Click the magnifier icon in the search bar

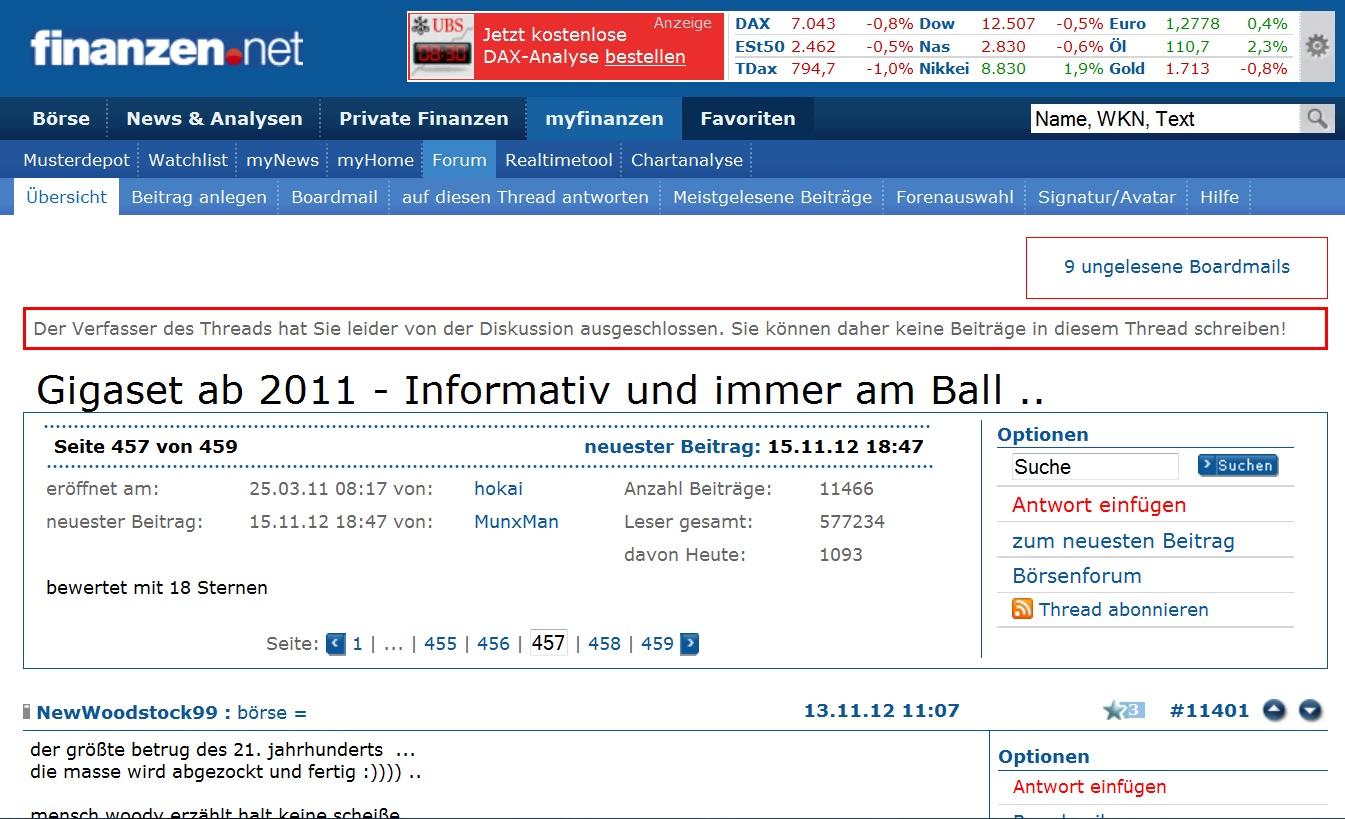pyautogui.click(x=1315, y=118)
